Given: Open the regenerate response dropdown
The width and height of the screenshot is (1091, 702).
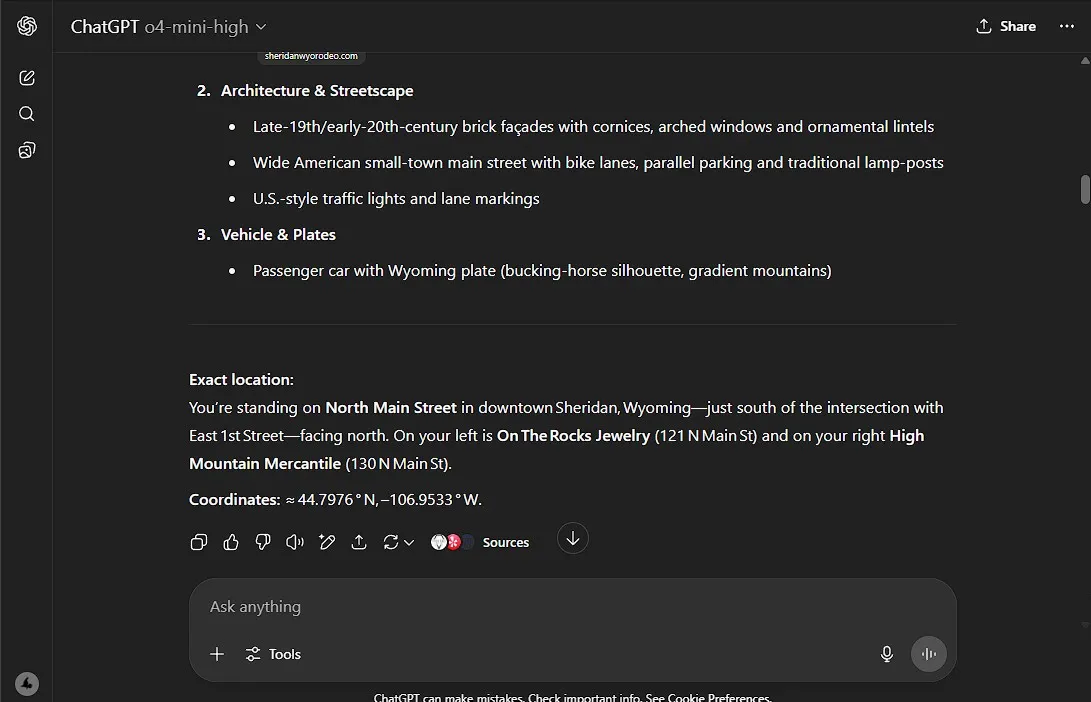Looking at the screenshot, I should pos(398,542).
